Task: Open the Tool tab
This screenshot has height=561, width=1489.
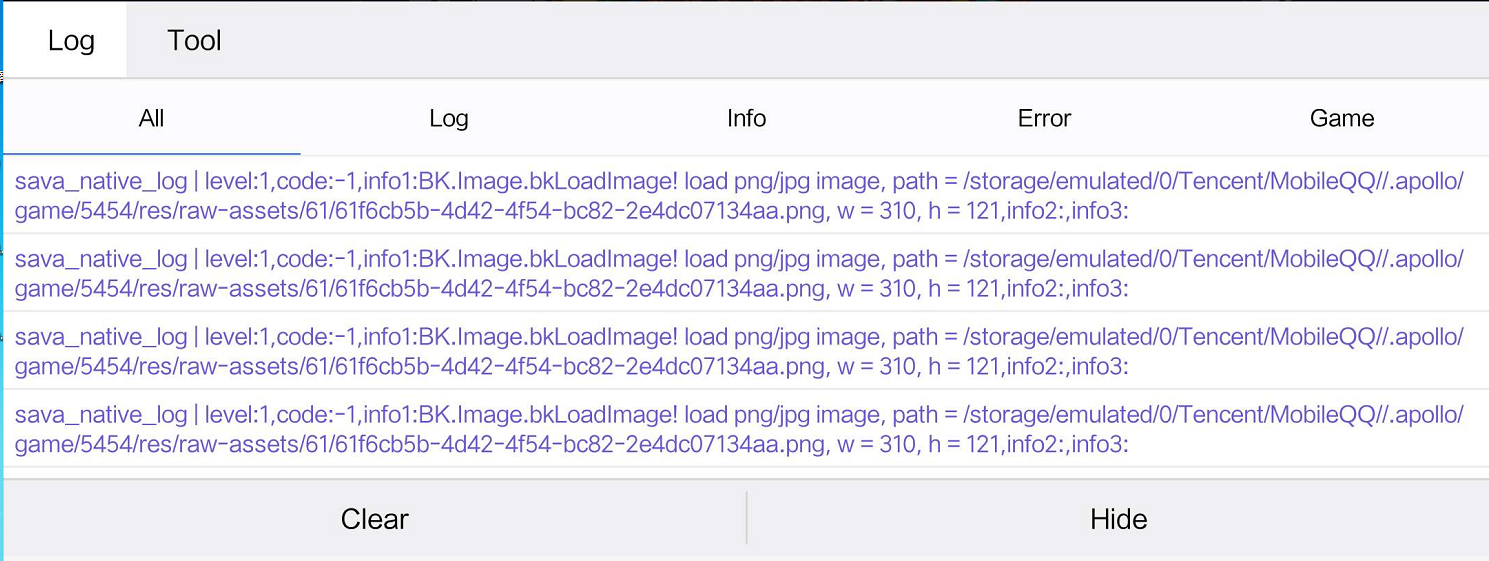Action: tap(194, 41)
